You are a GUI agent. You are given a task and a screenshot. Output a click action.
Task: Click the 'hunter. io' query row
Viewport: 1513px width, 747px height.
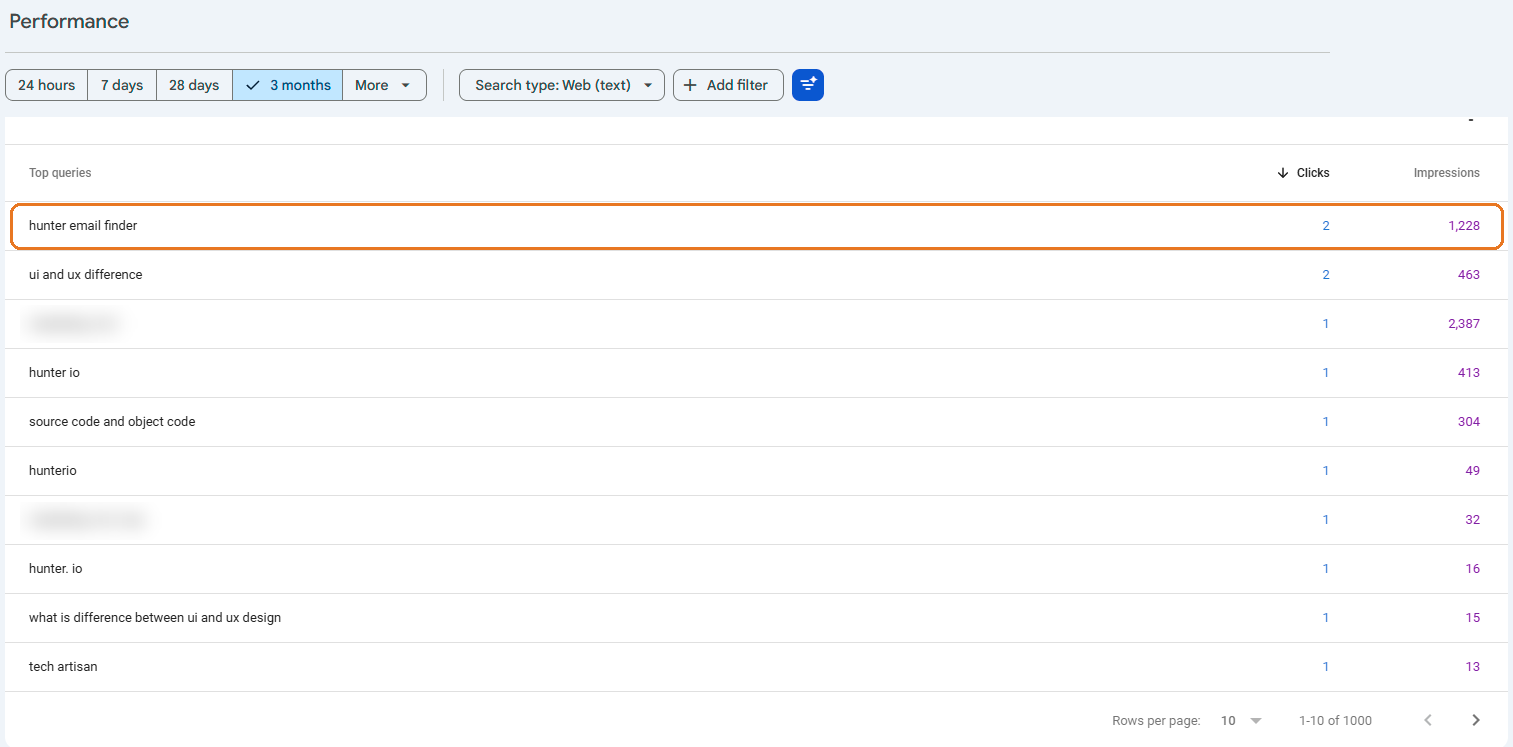pos(756,569)
